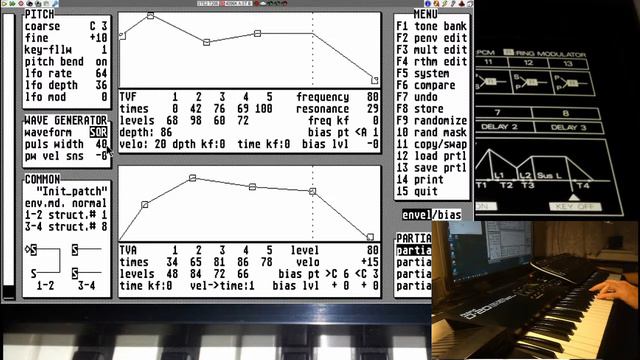Change TVF bias pt <A 1 value
Screen dimensions: 640x360
tap(367, 133)
